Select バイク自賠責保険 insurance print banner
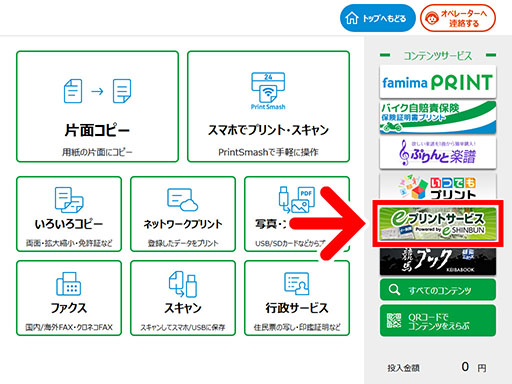Screen dimensions: 512x384 click(x=438, y=117)
